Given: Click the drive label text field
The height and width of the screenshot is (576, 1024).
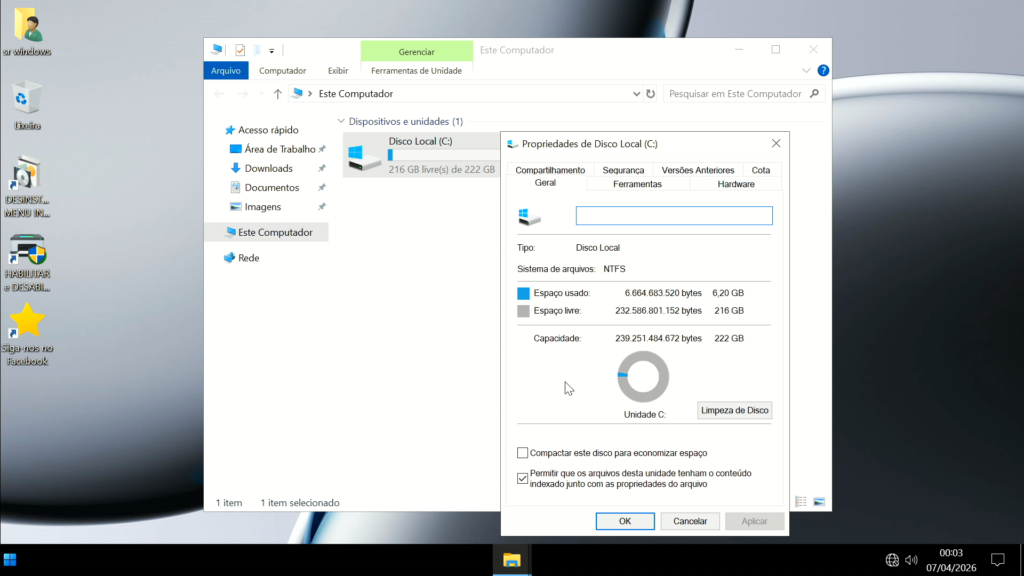Looking at the screenshot, I should 674,216.
